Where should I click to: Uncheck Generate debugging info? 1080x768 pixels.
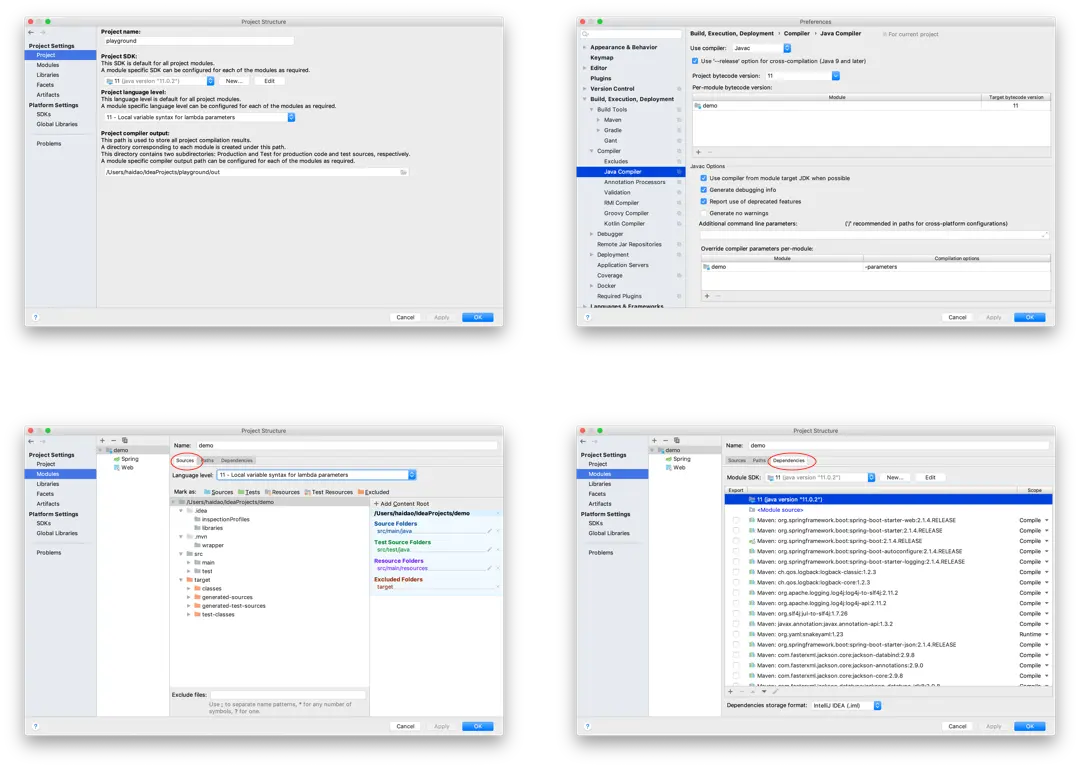[704, 190]
